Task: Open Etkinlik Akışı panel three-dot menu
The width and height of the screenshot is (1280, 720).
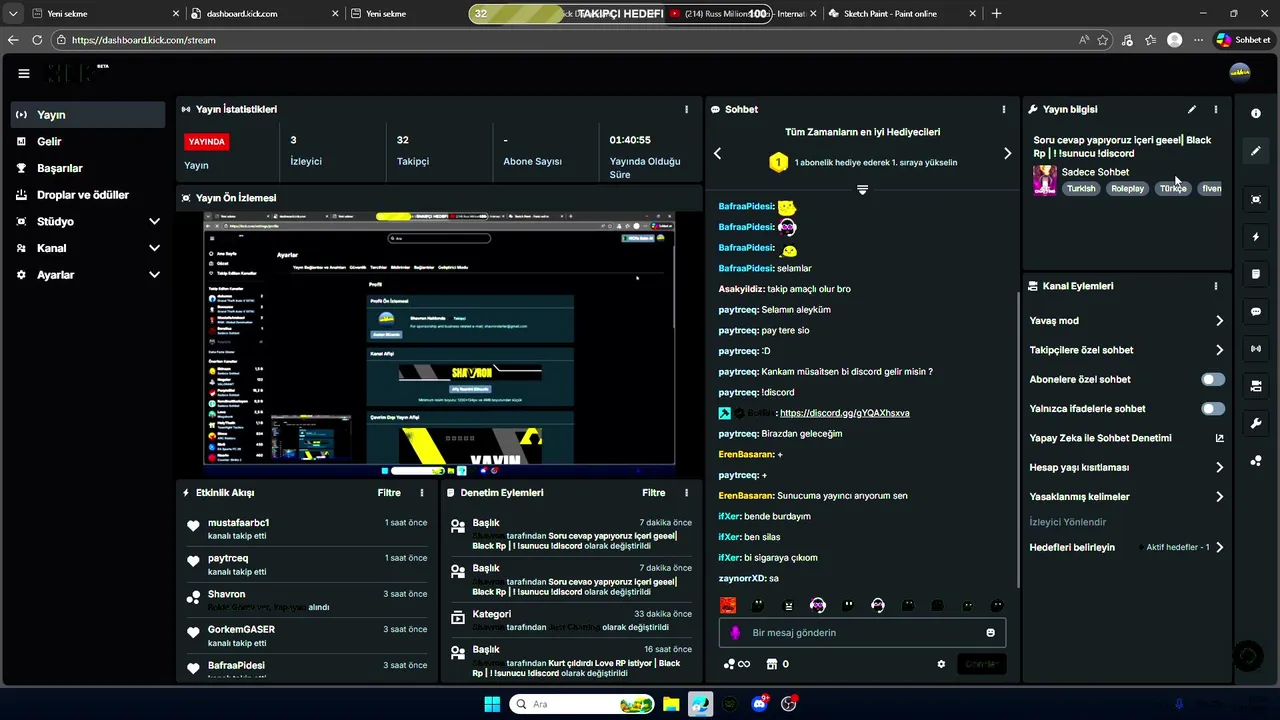Action: (422, 493)
